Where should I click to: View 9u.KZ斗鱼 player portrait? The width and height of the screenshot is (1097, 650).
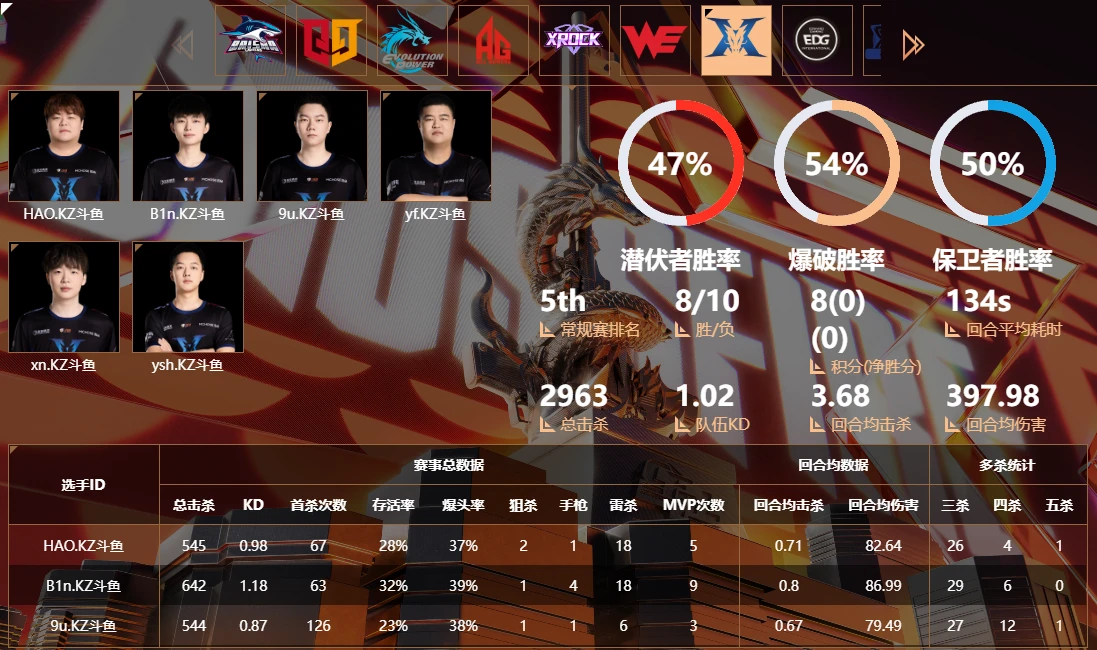(x=312, y=146)
